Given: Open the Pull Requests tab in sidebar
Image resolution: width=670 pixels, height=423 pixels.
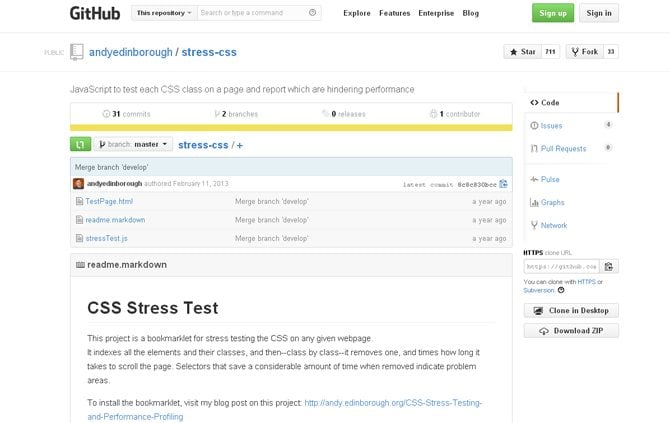Looking at the screenshot, I should point(563,148).
